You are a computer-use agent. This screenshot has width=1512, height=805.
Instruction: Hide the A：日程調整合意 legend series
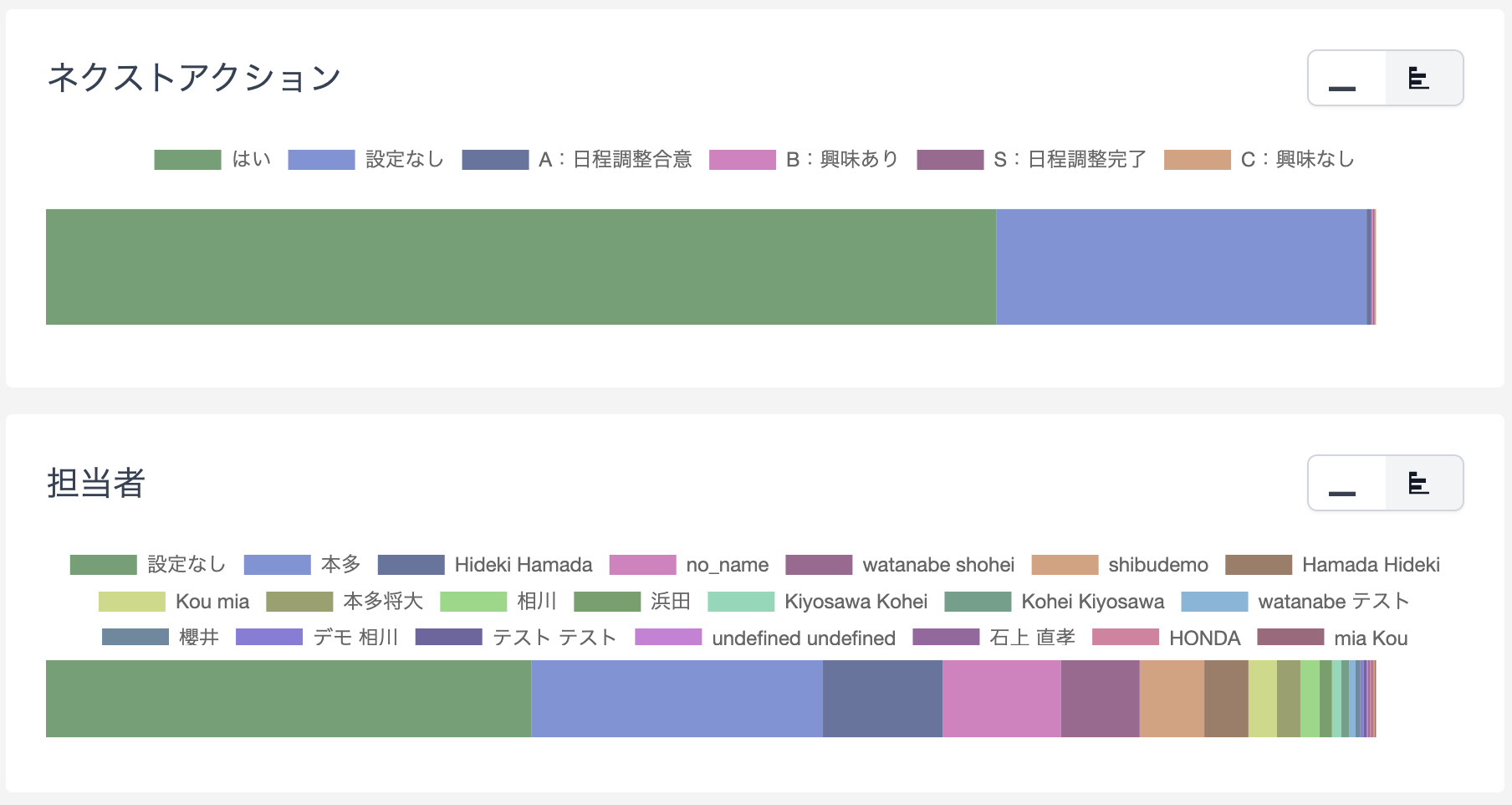[x=577, y=160]
